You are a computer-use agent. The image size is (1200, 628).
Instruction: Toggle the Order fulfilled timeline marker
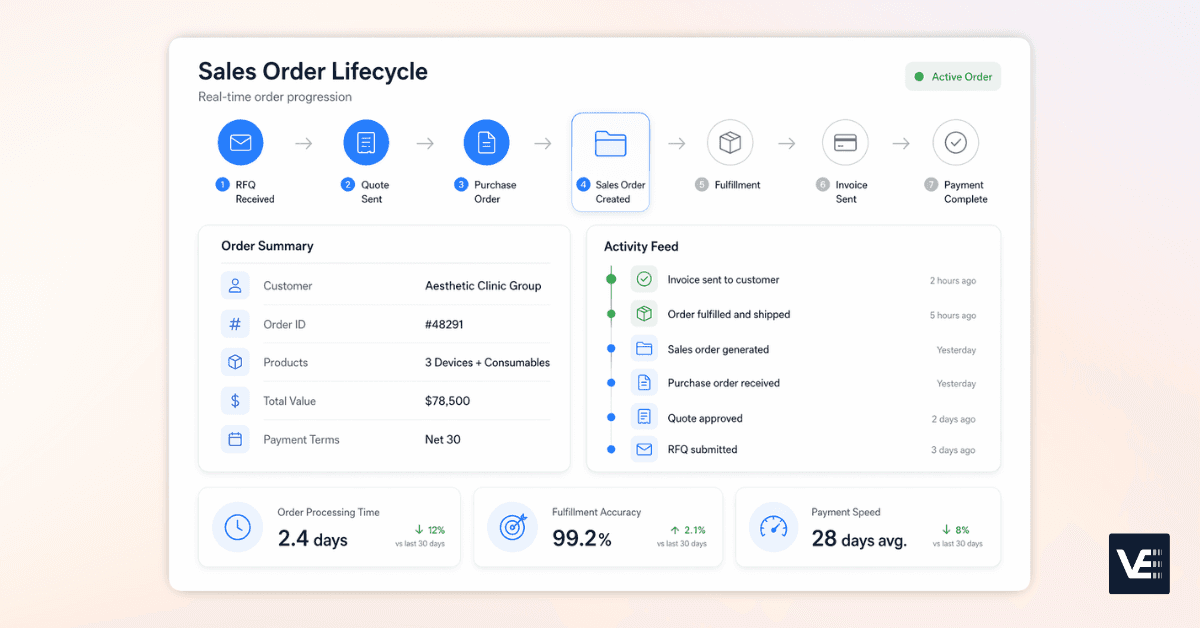click(610, 313)
